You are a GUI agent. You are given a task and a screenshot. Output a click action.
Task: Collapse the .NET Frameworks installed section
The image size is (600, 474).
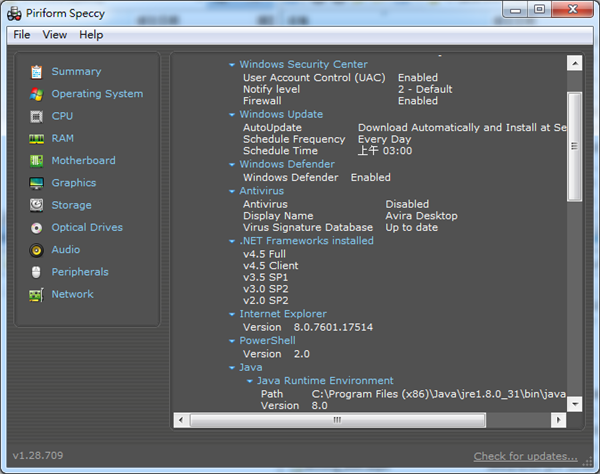click(232, 241)
